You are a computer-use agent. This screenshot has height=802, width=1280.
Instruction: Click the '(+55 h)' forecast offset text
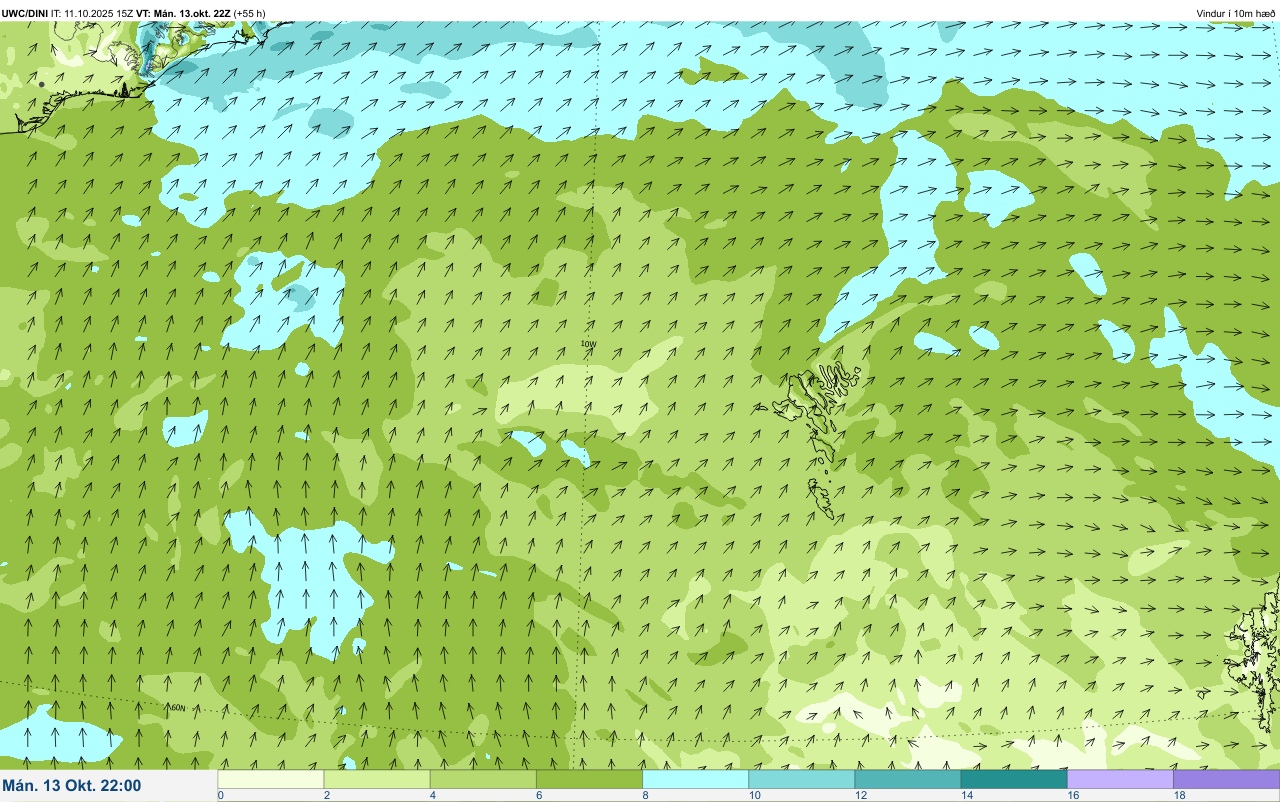(x=249, y=13)
